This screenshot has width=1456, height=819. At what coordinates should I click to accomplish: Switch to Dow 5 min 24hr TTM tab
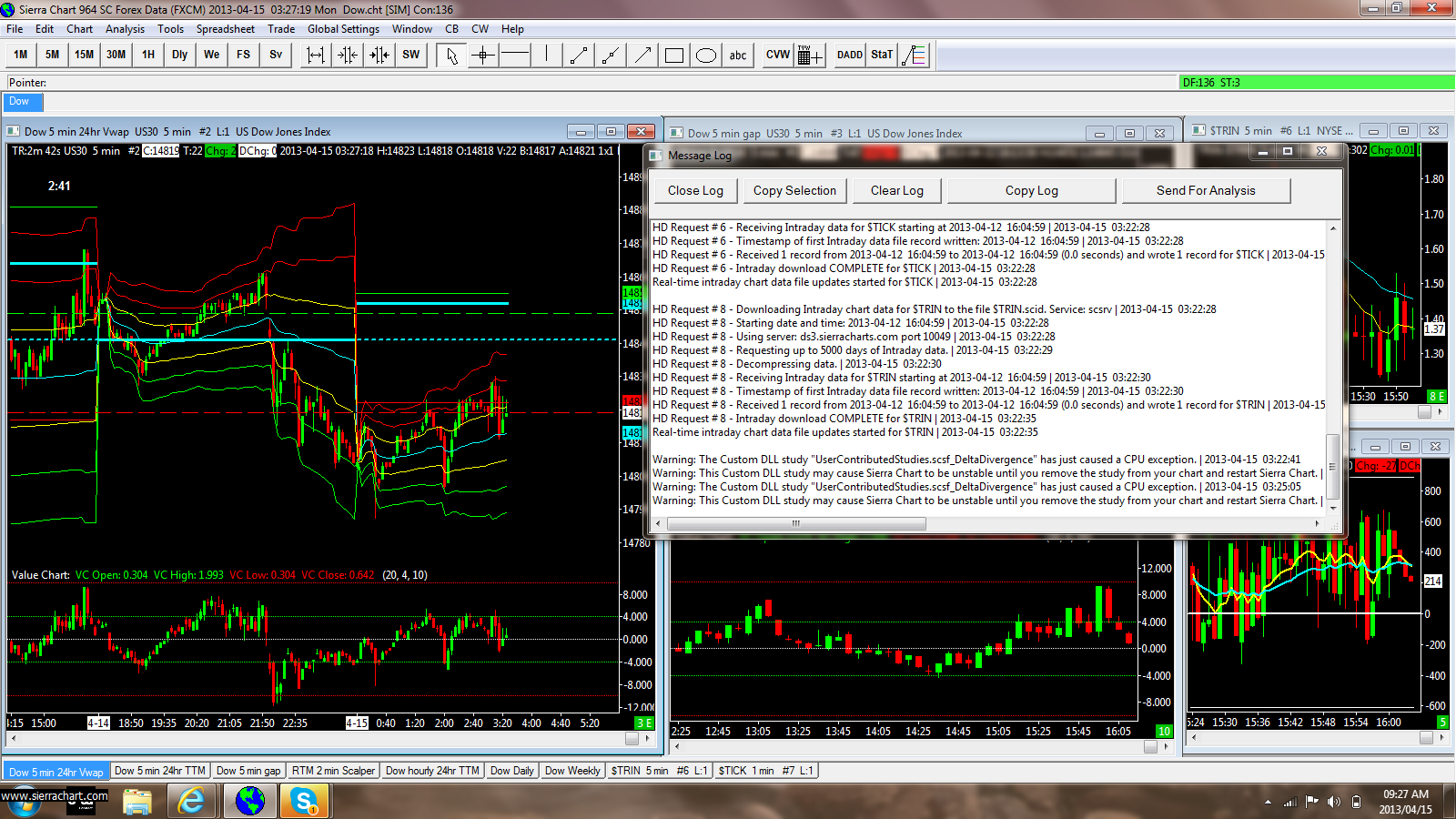[160, 771]
